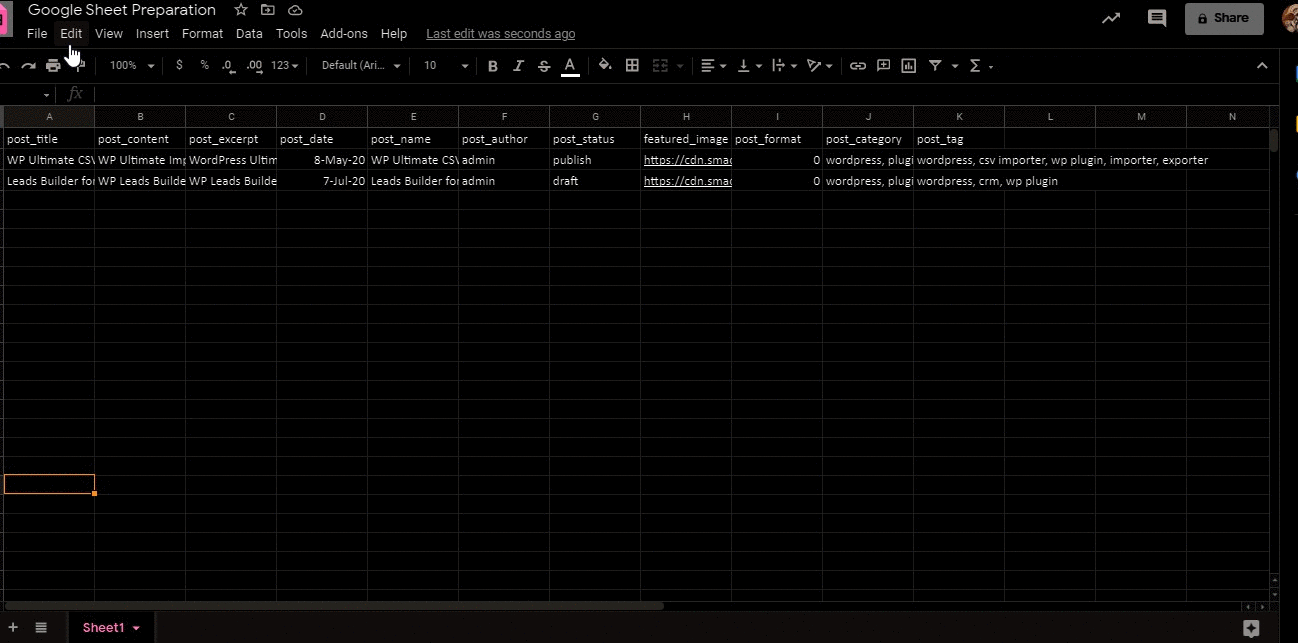Click the cloud document status icon
The height and width of the screenshot is (643, 1298).
coord(295,10)
